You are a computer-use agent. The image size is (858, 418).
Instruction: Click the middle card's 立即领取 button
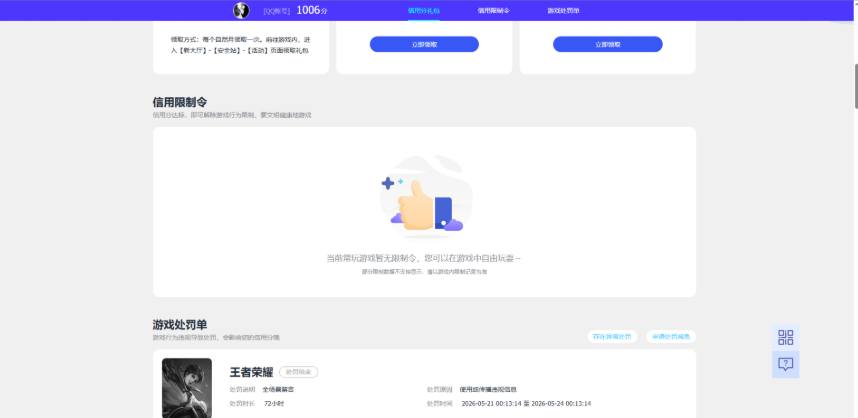[x=424, y=44]
